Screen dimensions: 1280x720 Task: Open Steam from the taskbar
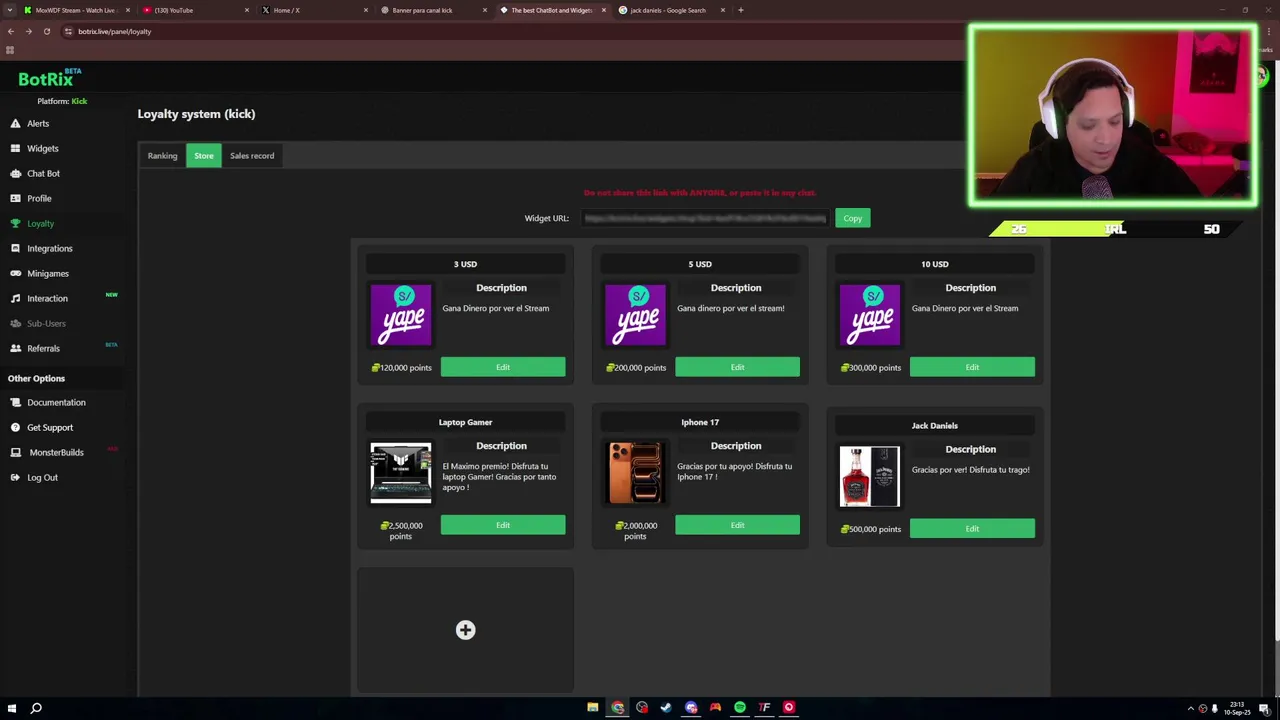[666, 708]
